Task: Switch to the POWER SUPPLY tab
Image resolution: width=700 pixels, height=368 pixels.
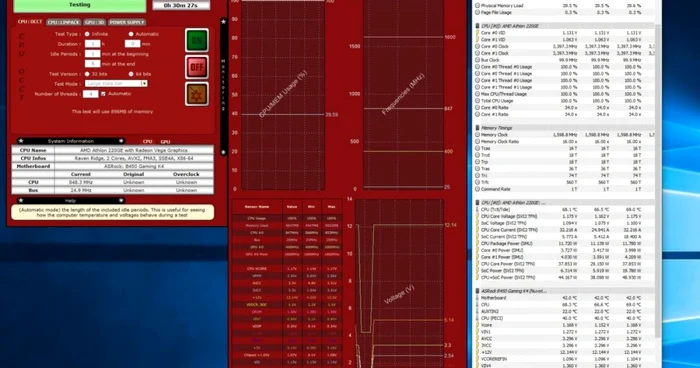Action: 127,22
